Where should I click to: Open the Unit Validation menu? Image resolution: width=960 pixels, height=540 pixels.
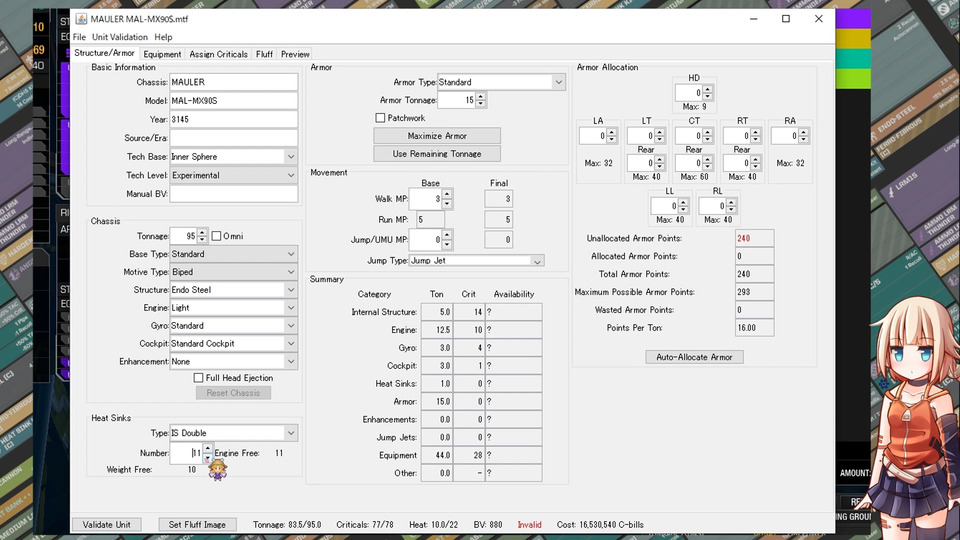(x=119, y=37)
